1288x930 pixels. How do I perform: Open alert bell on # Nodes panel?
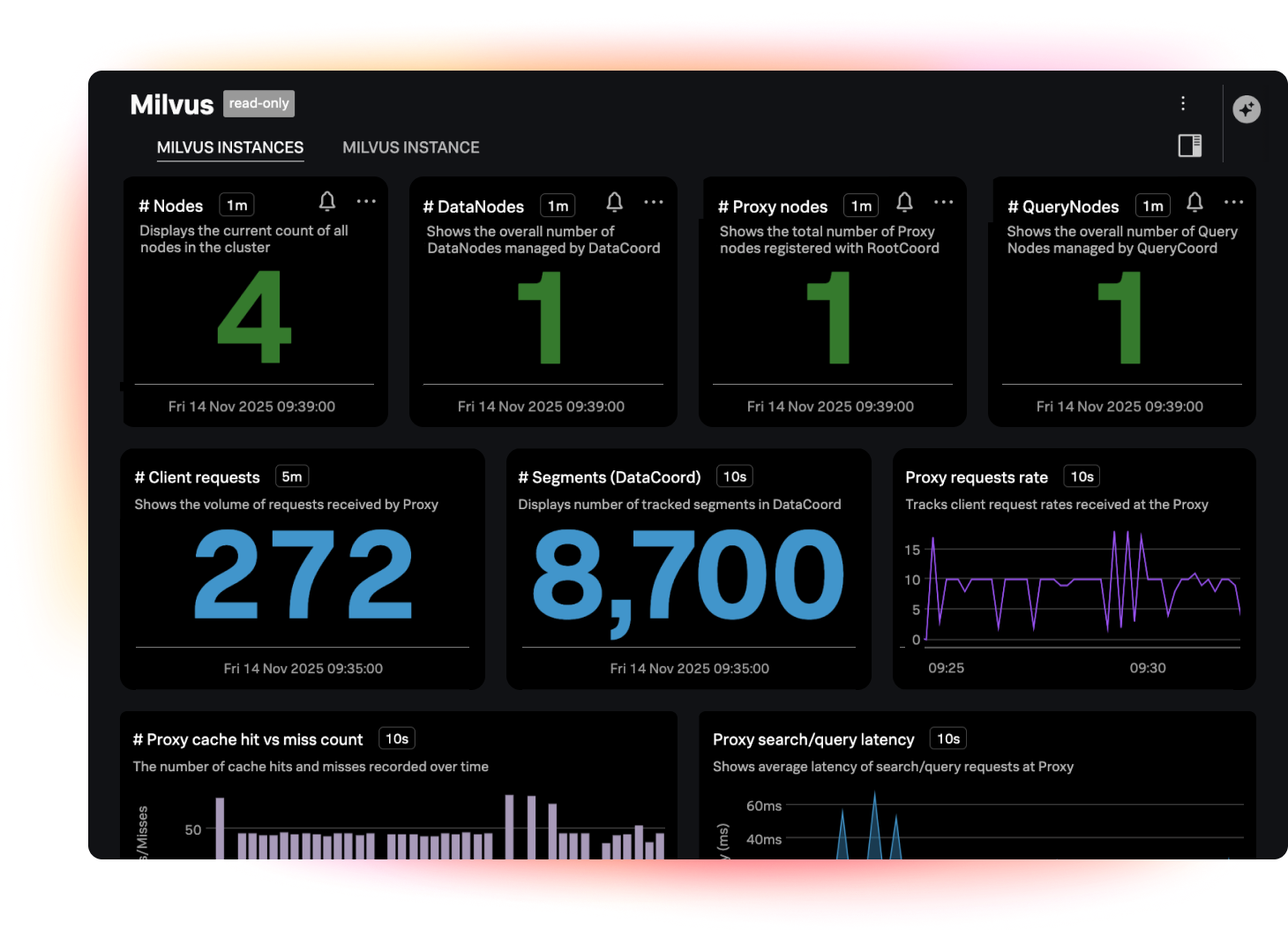(327, 202)
